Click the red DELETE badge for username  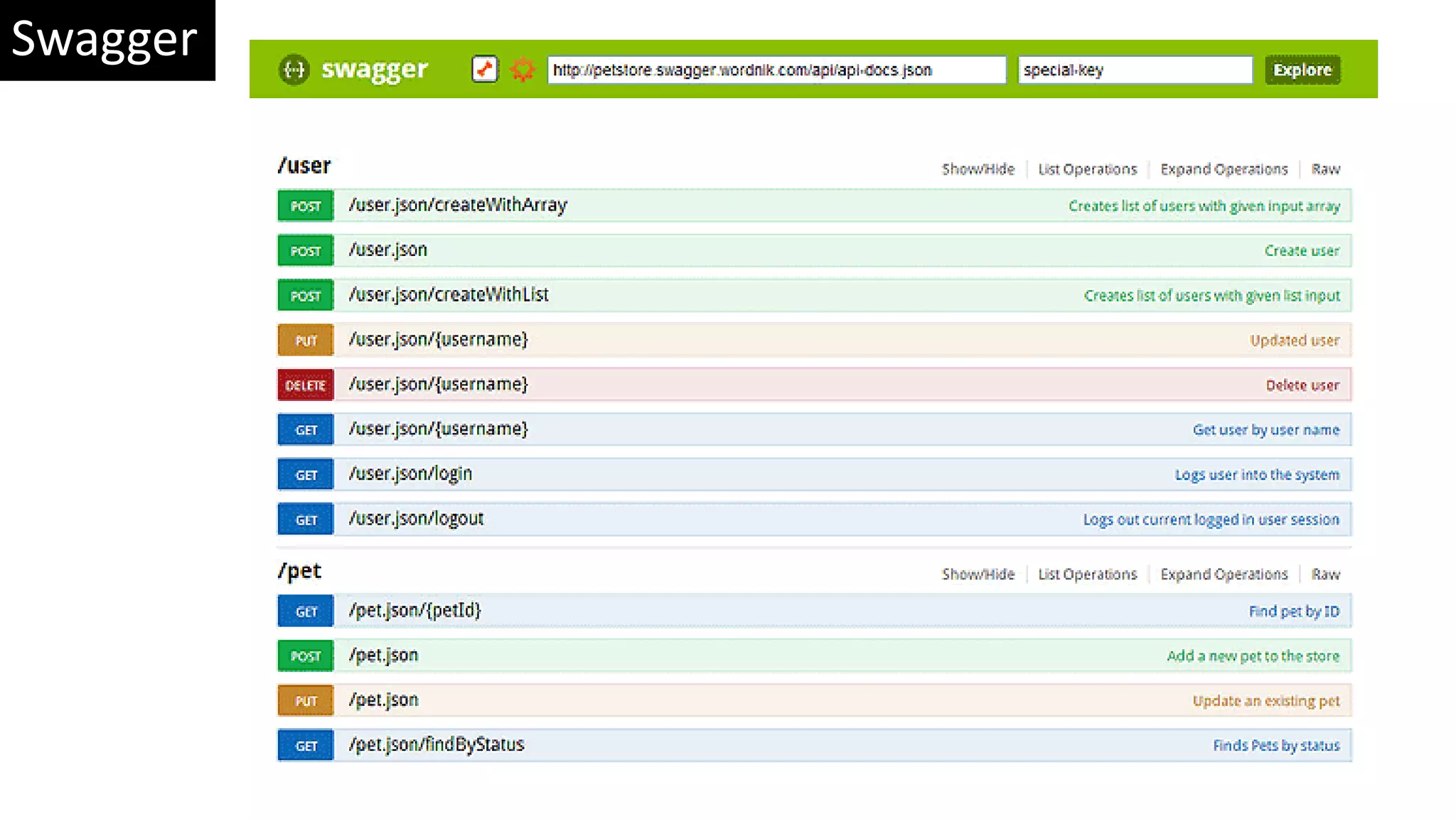point(306,385)
